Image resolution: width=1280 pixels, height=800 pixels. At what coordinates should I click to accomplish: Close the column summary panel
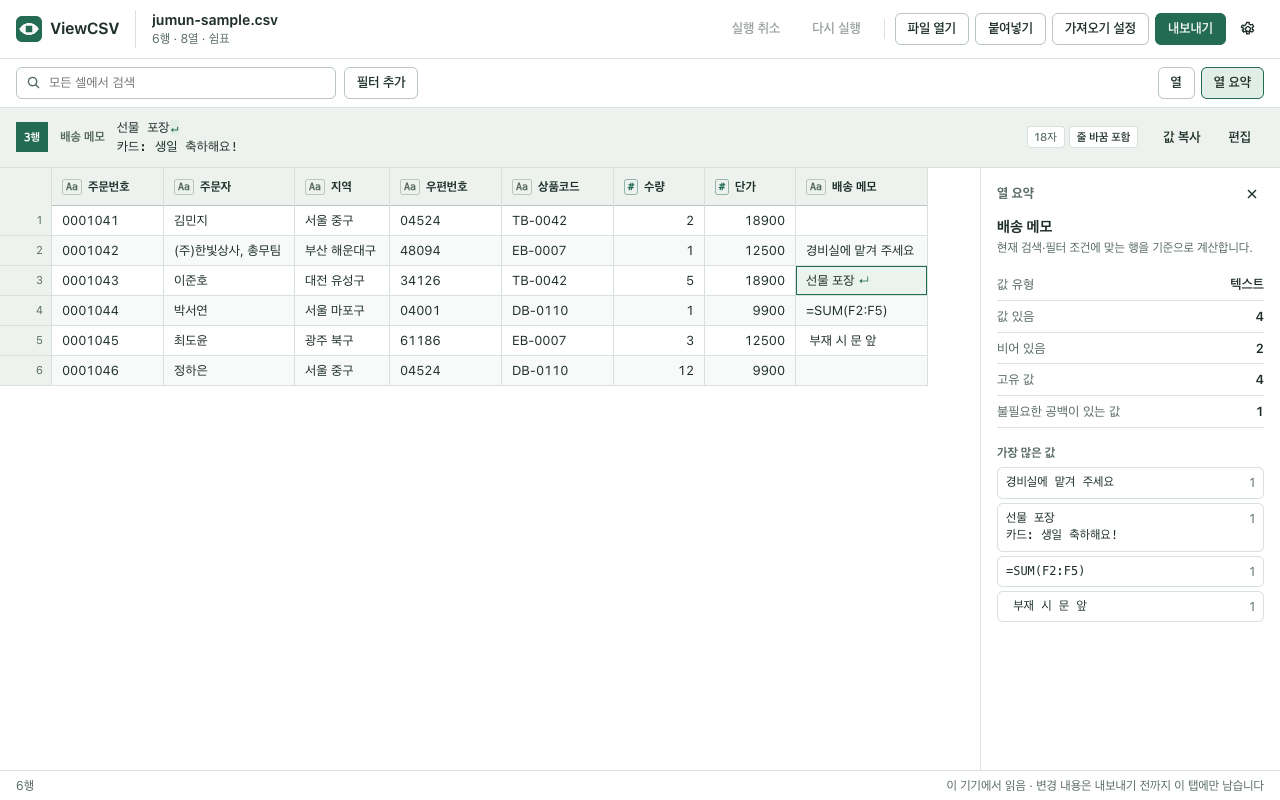(x=1252, y=194)
